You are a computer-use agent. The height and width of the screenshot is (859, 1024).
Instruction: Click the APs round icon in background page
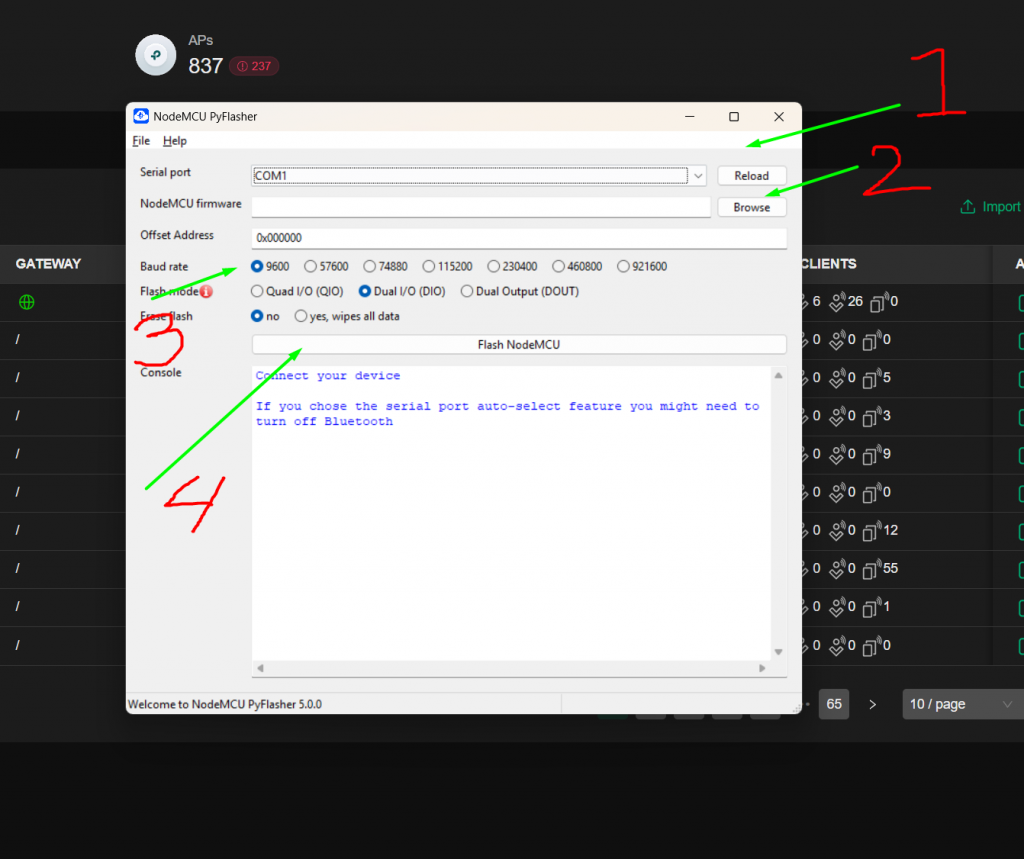coord(155,56)
